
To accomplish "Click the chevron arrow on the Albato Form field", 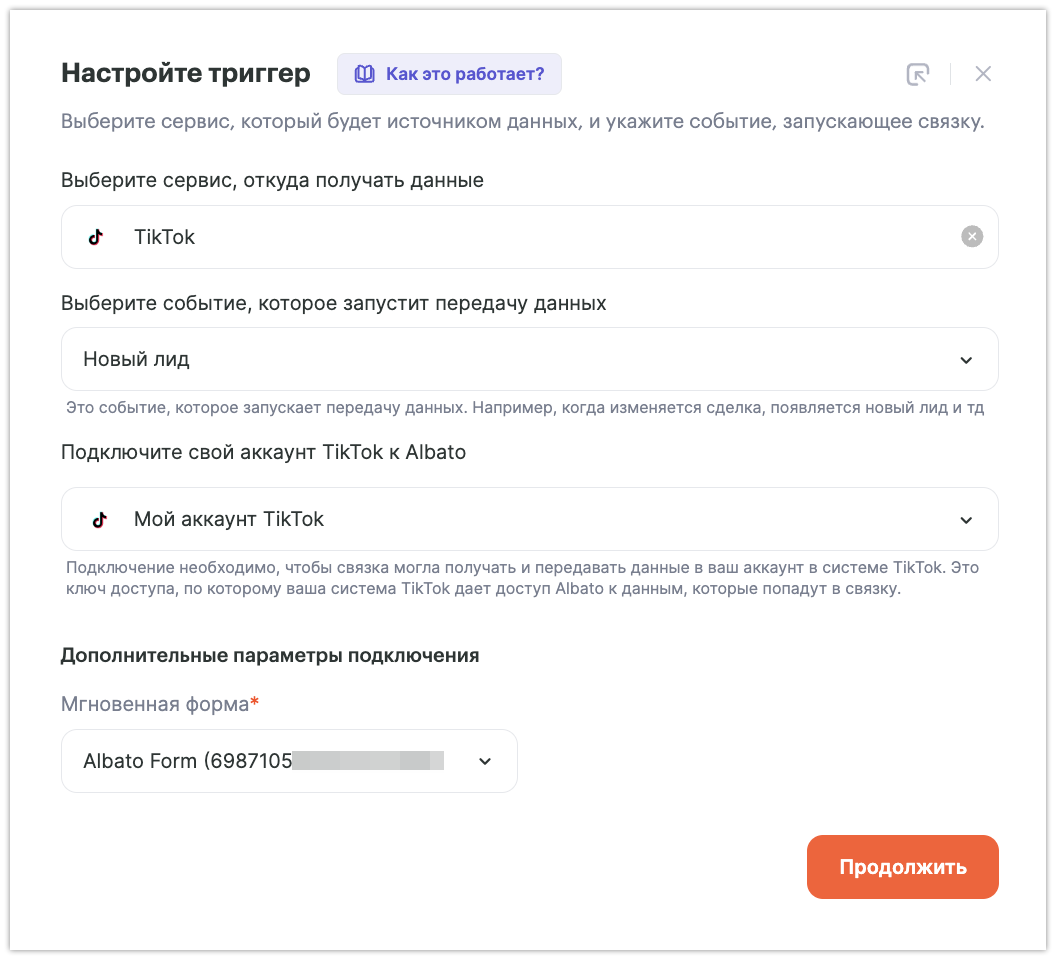I will click(485, 761).
